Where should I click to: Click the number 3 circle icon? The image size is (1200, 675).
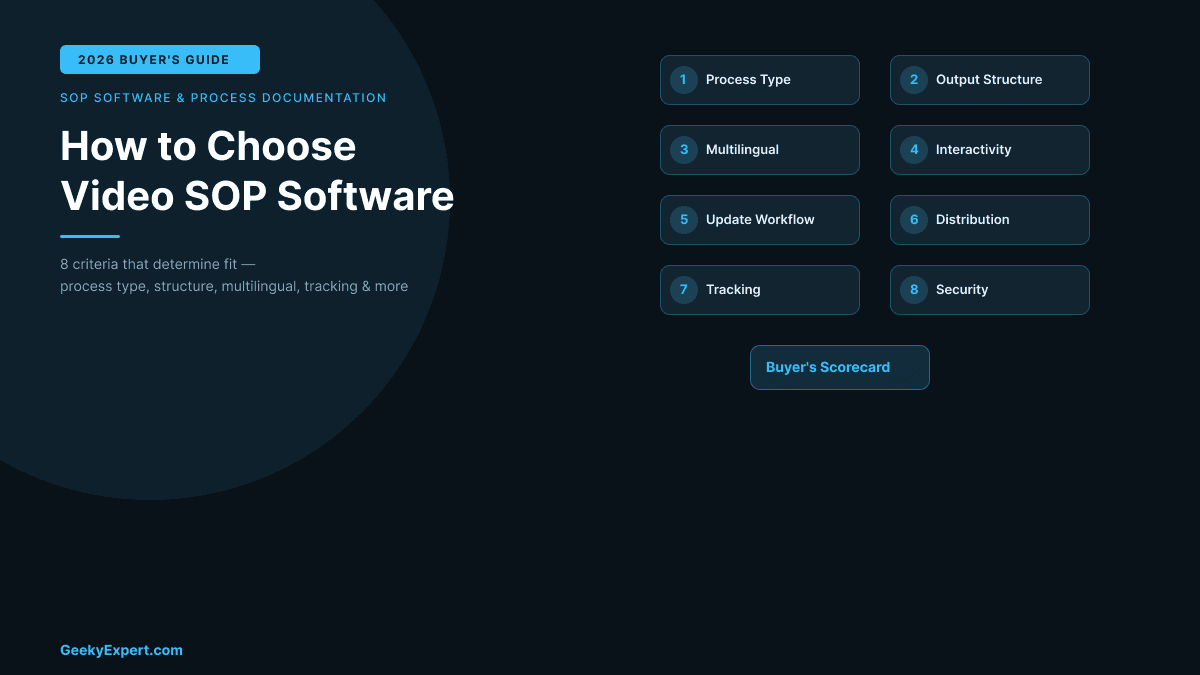[684, 150]
